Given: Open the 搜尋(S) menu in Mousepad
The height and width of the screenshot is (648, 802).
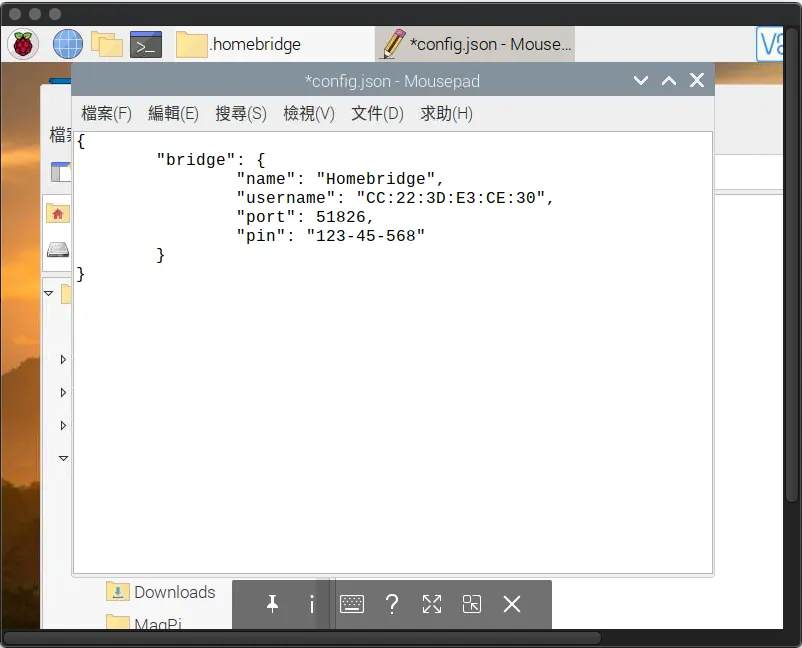Looking at the screenshot, I should coord(240,114).
